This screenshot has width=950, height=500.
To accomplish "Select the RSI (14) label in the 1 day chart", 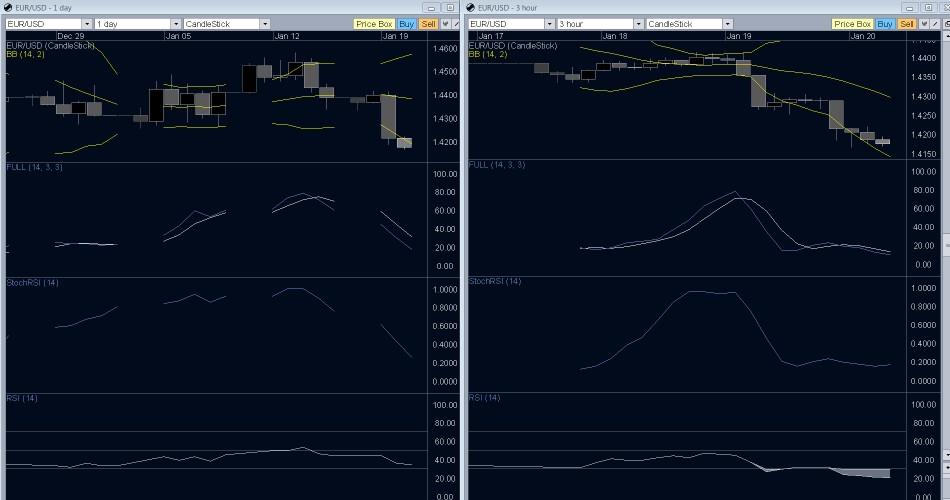I will coord(22,398).
